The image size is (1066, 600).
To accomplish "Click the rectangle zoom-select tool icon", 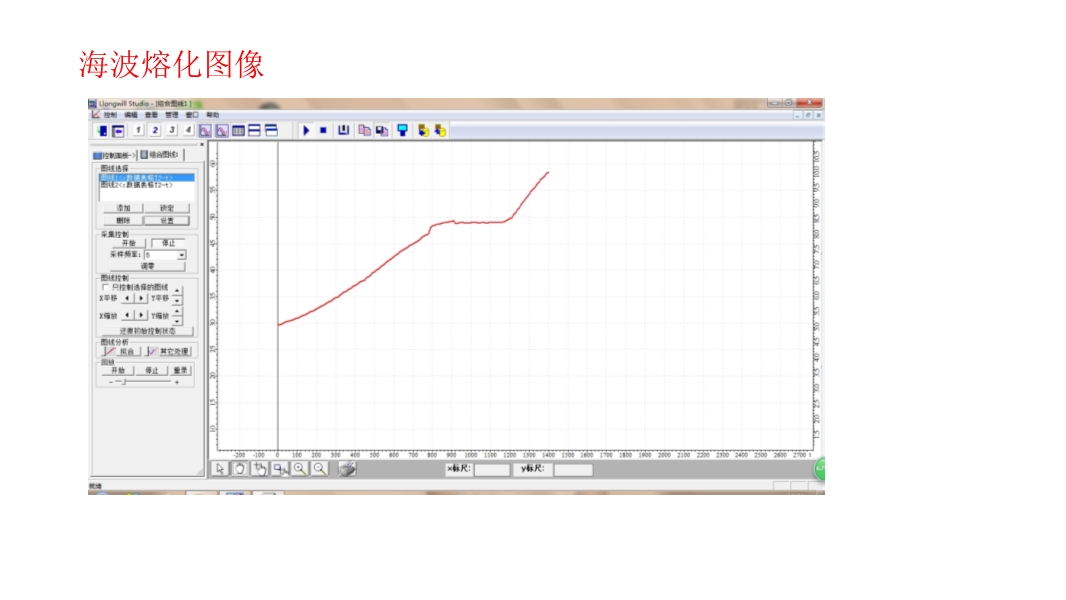I will click(280, 468).
